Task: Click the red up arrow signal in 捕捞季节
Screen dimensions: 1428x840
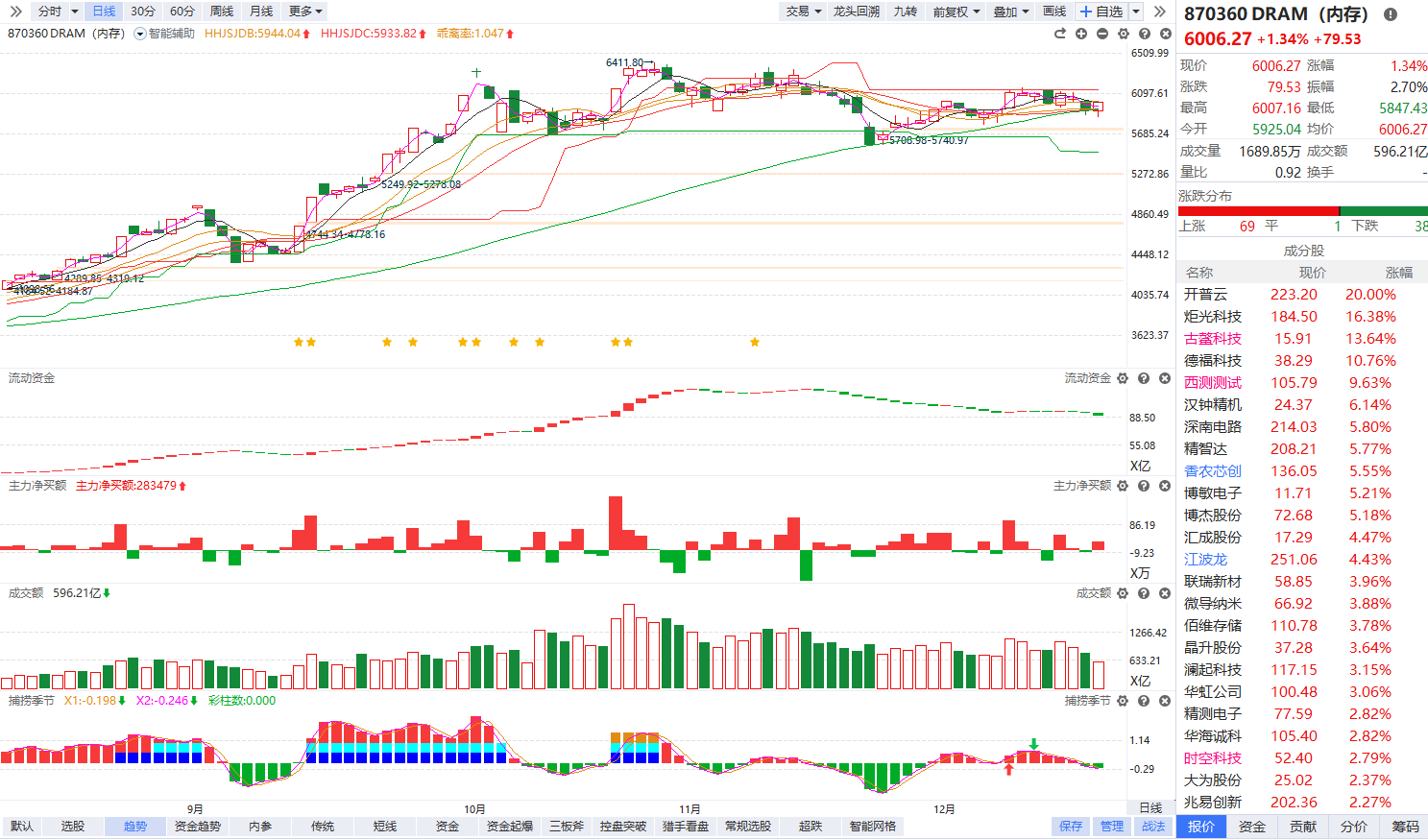Action: (x=1008, y=768)
